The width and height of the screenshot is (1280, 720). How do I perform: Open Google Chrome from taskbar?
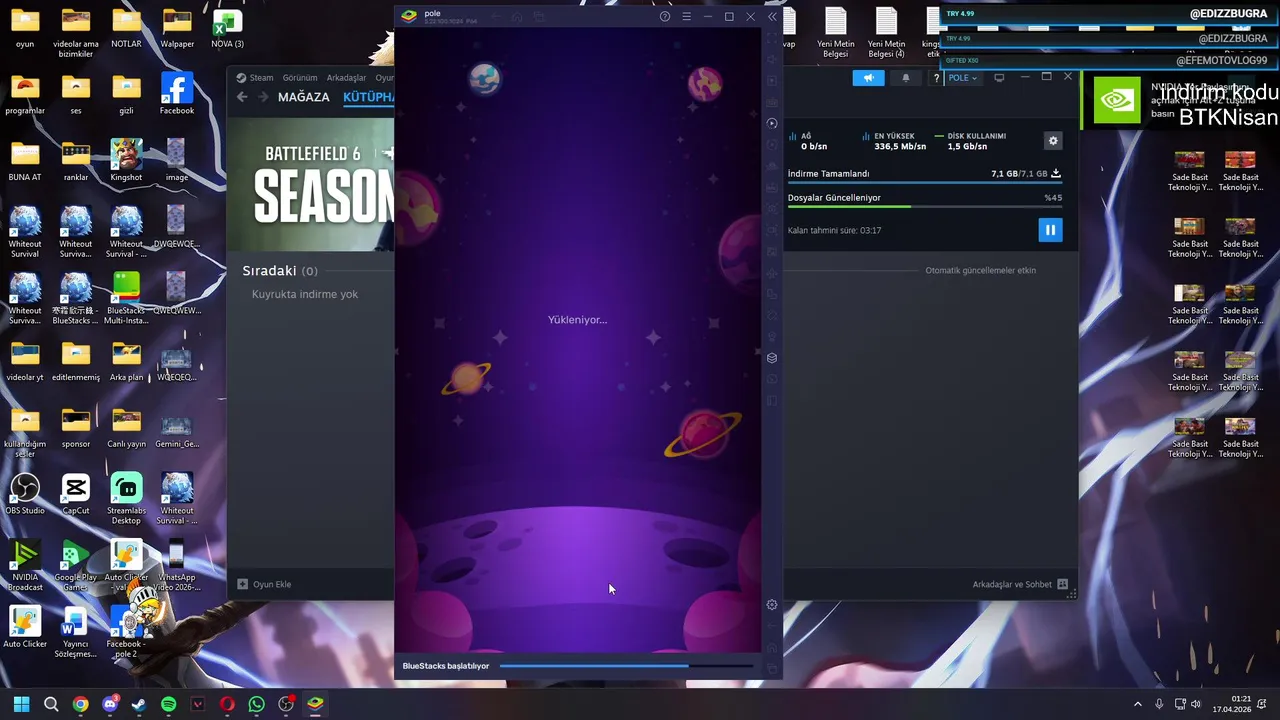80,704
